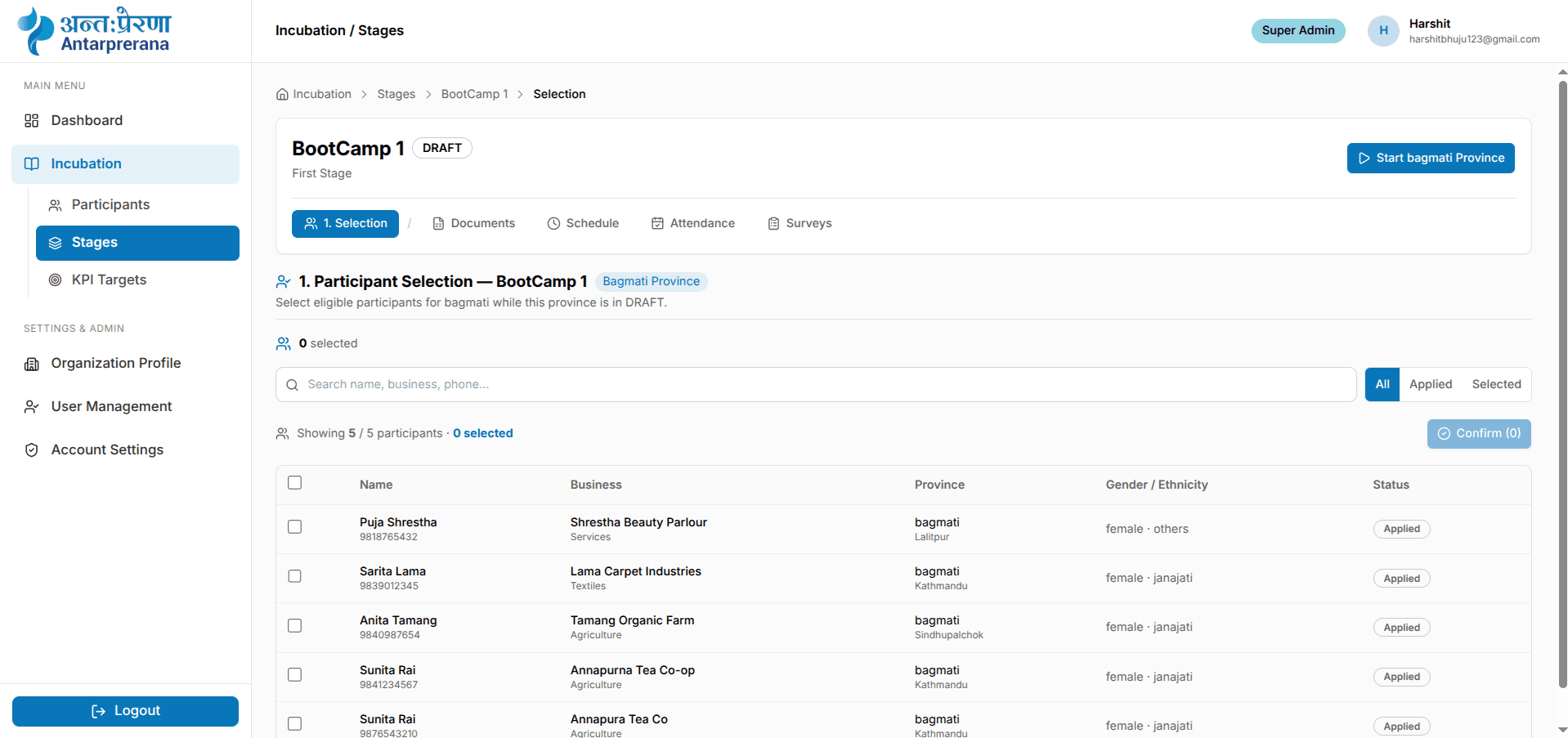Click the Incubation book icon

click(32, 164)
